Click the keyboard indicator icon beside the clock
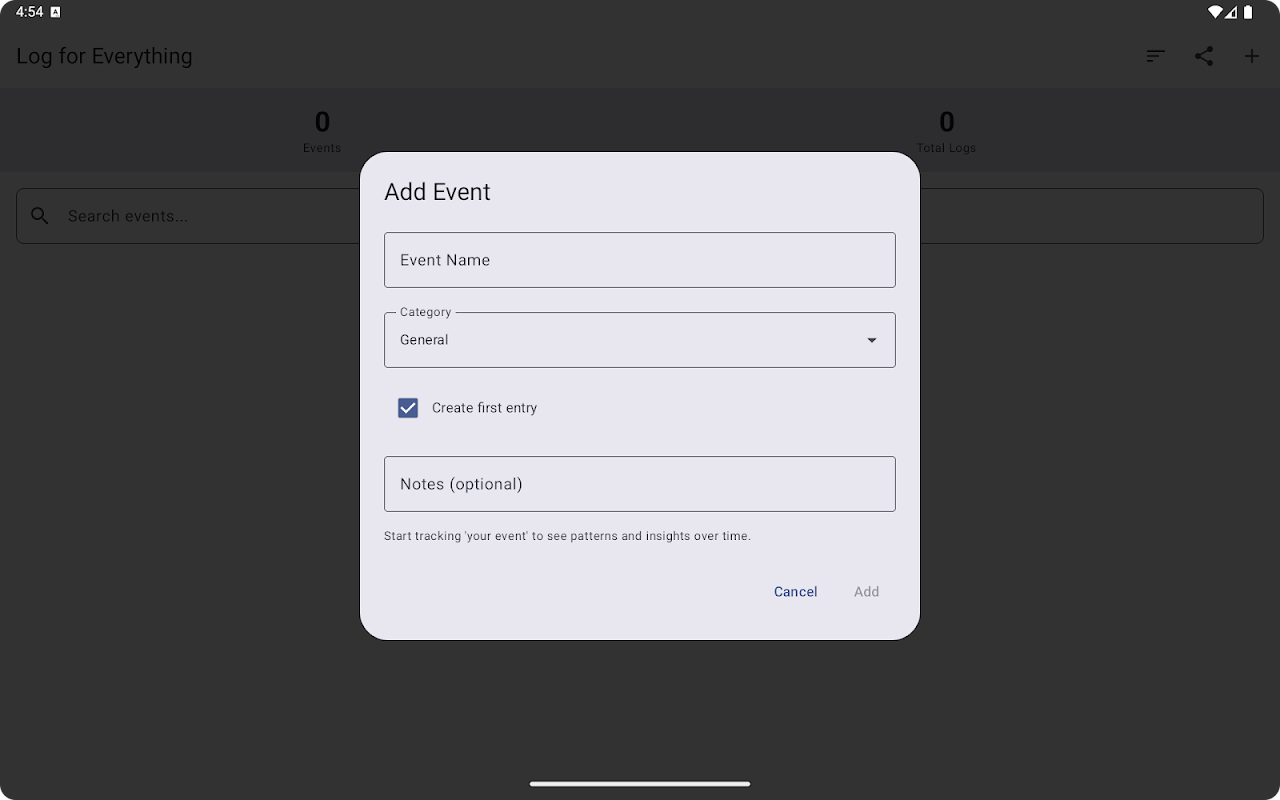 coord(55,12)
